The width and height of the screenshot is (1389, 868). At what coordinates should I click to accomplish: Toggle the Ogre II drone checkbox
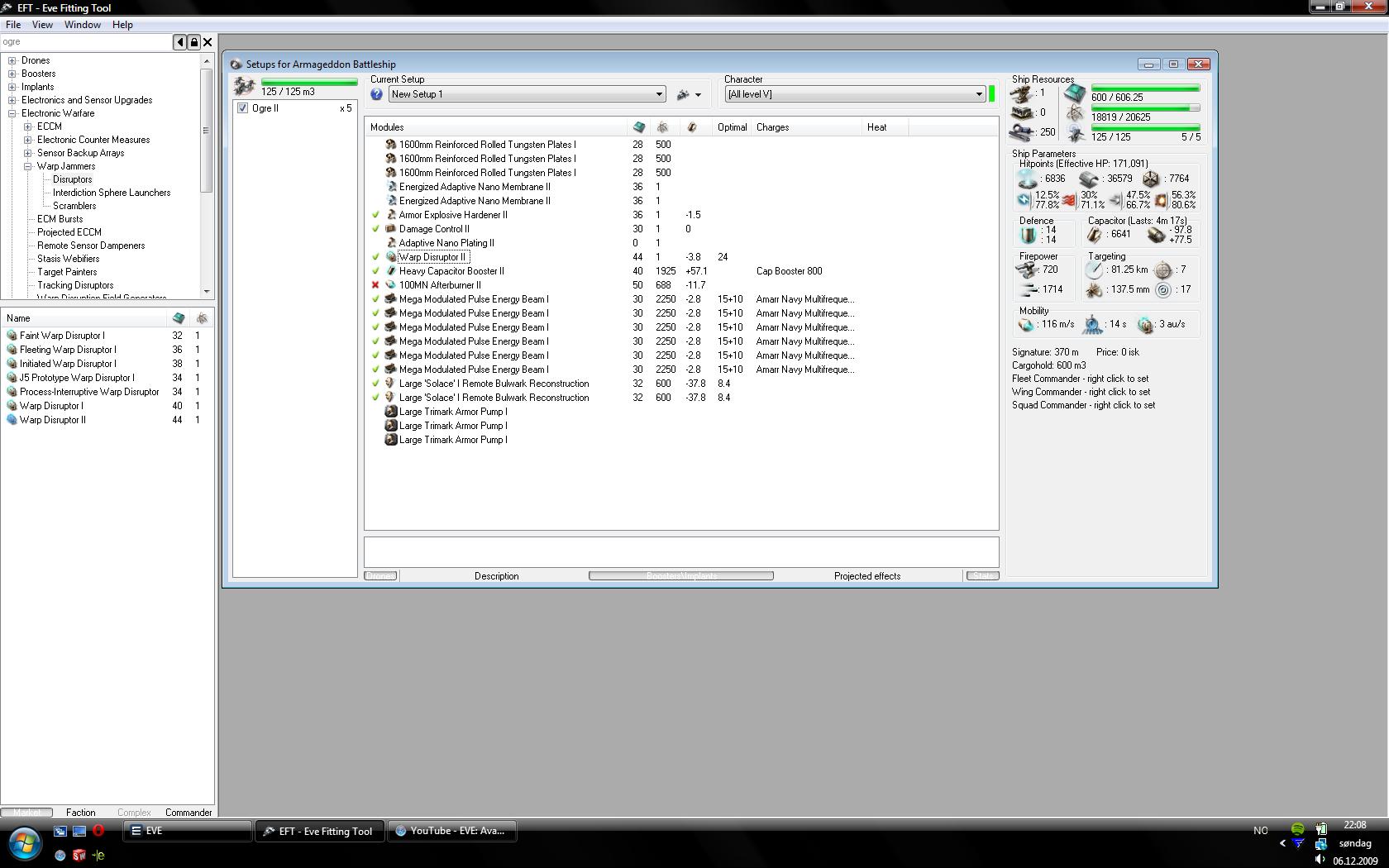click(242, 108)
